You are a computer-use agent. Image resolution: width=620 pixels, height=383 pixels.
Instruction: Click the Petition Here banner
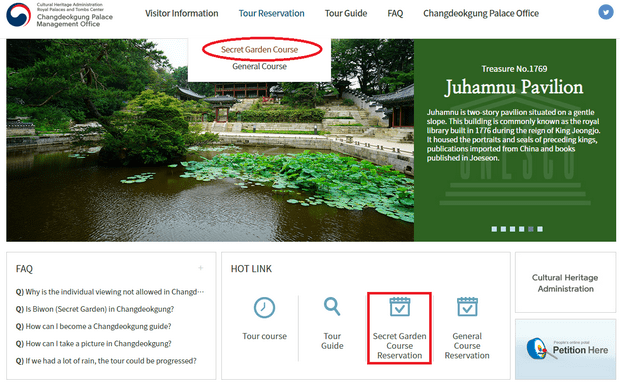coord(565,349)
